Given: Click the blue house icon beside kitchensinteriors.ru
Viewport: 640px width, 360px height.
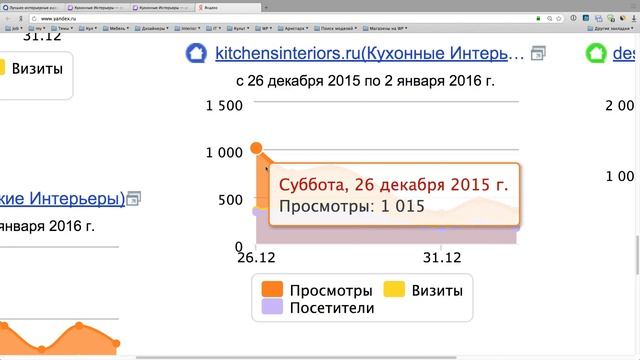Looking at the screenshot, I should 196,53.
